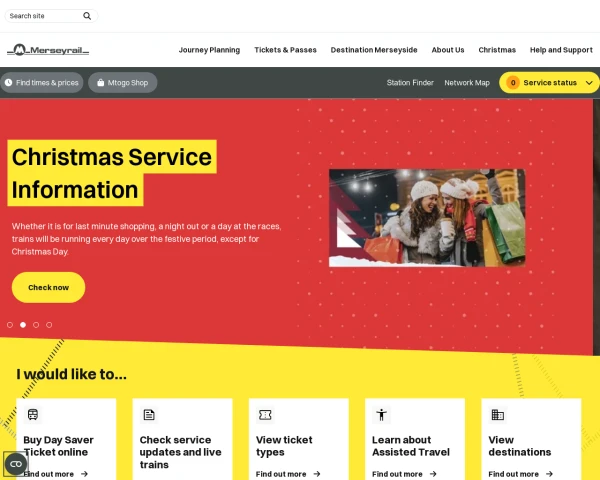Open the Mtogo Shop

pos(122,83)
